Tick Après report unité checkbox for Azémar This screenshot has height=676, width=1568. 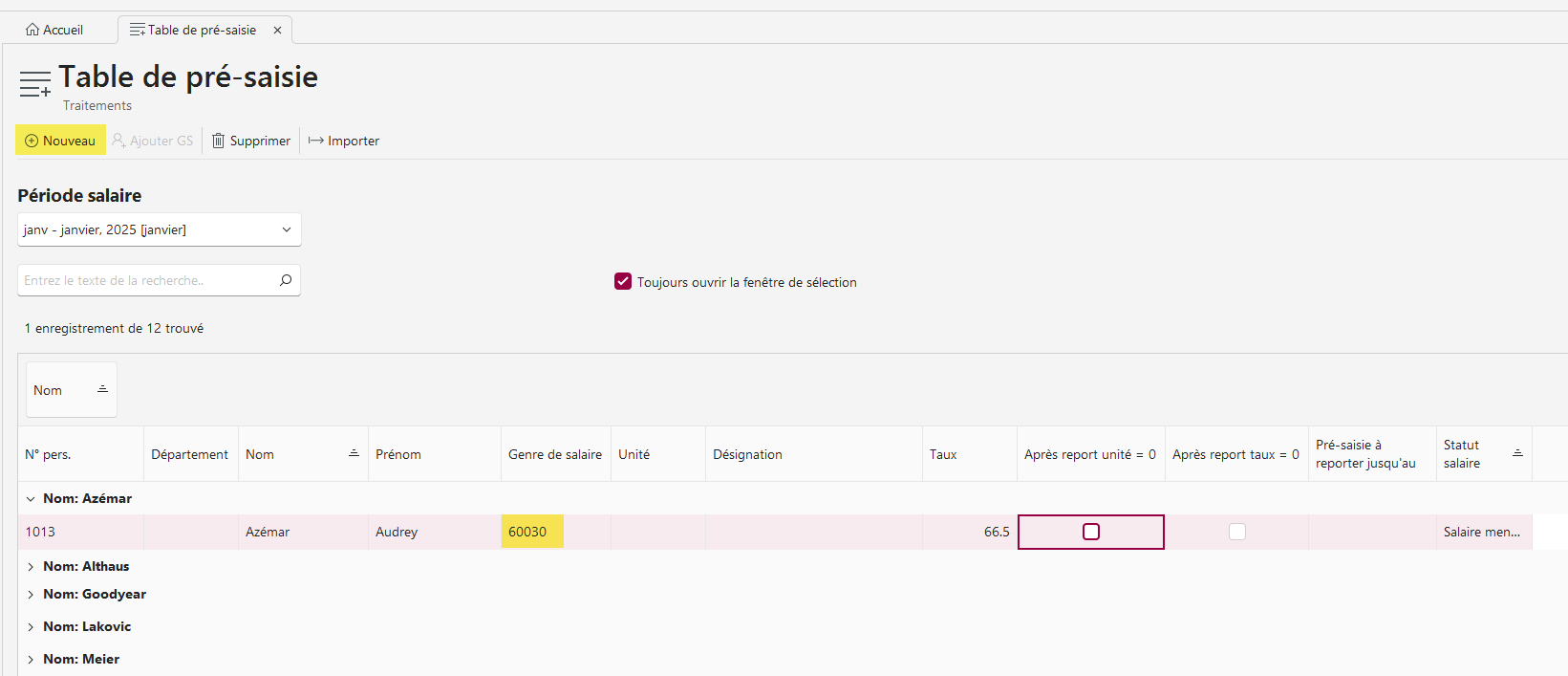pos(1091,532)
